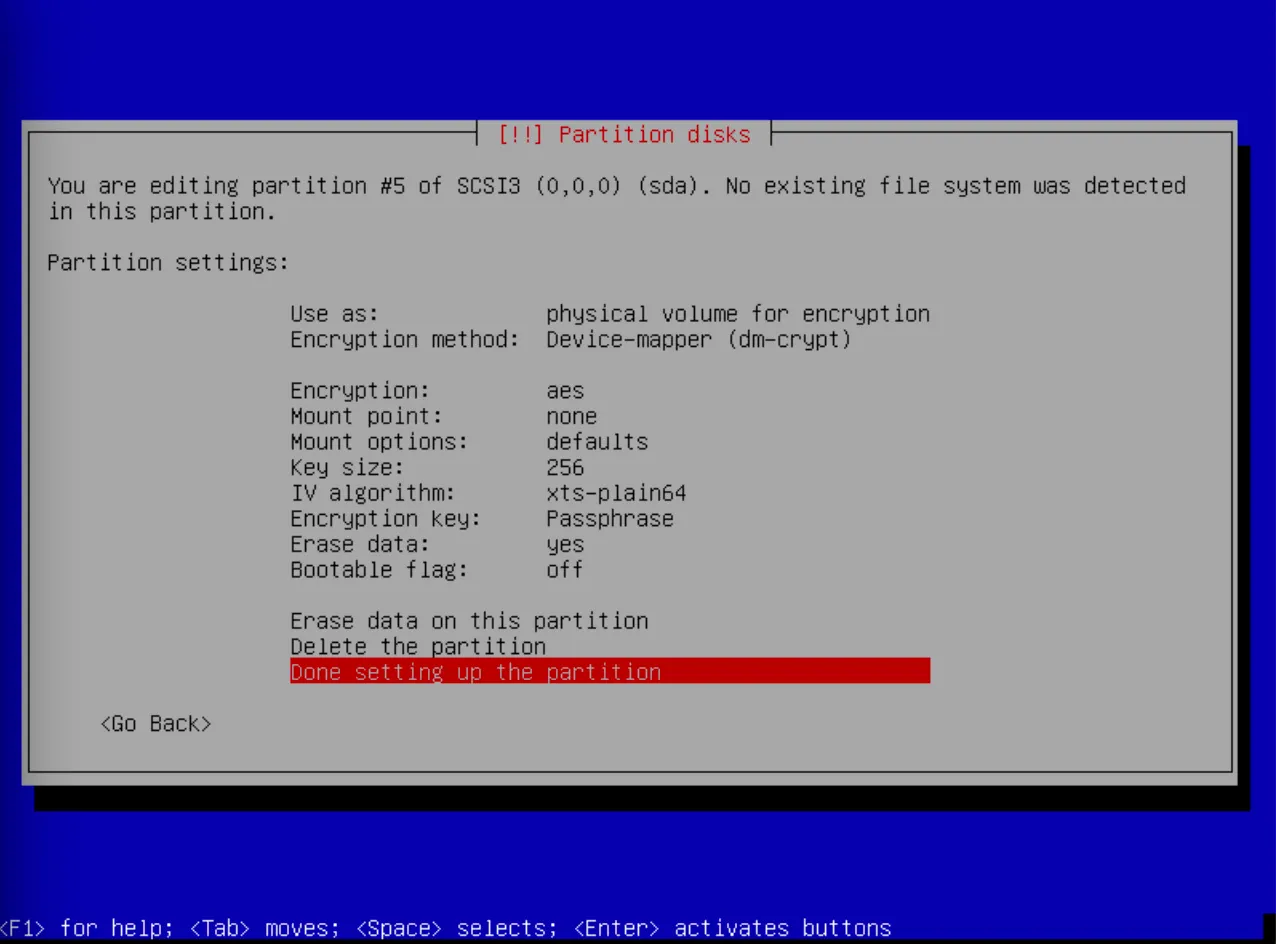Click the <Go Back> button
The height and width of the screenshot is (944, 1276).
(156, 724)
